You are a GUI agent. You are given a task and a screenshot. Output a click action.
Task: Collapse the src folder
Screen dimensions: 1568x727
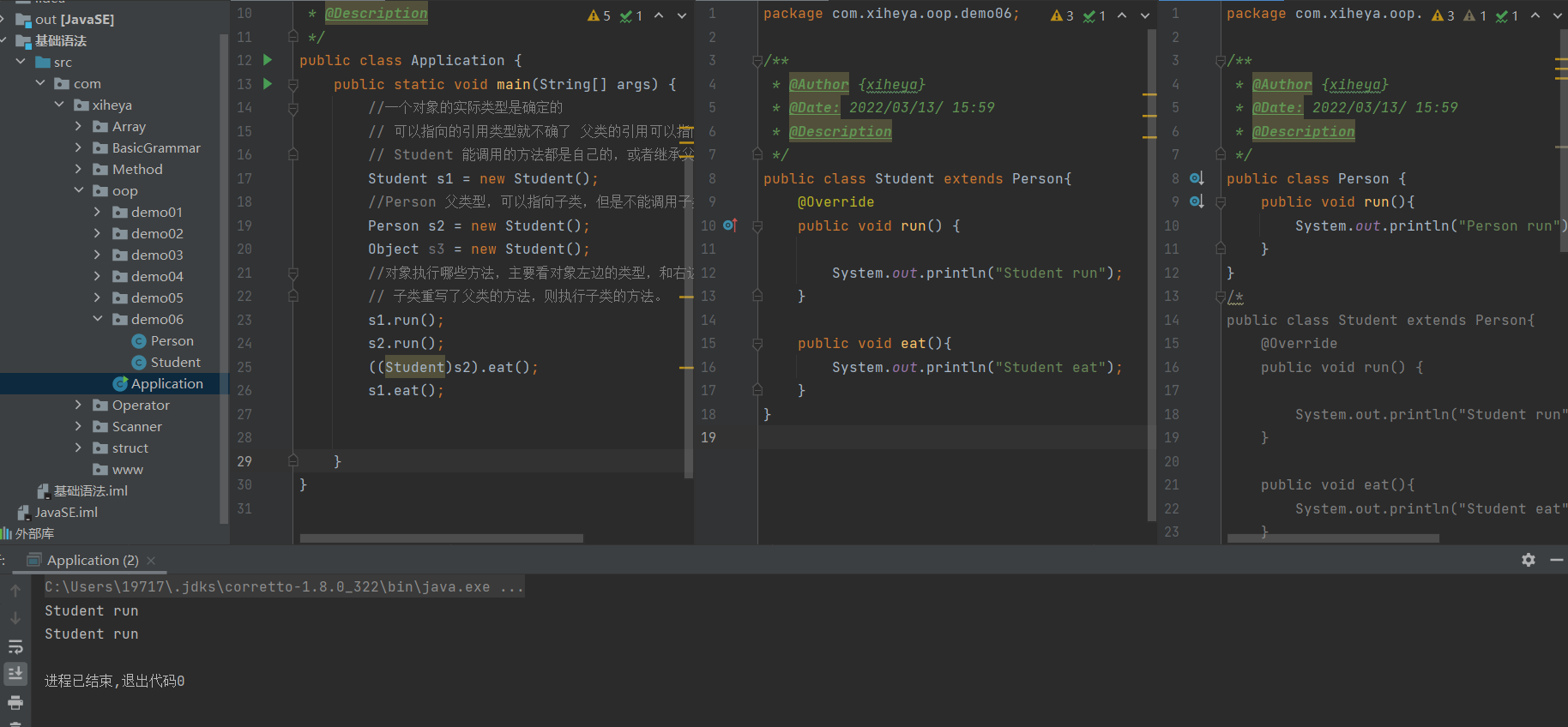tap(21, 62)
